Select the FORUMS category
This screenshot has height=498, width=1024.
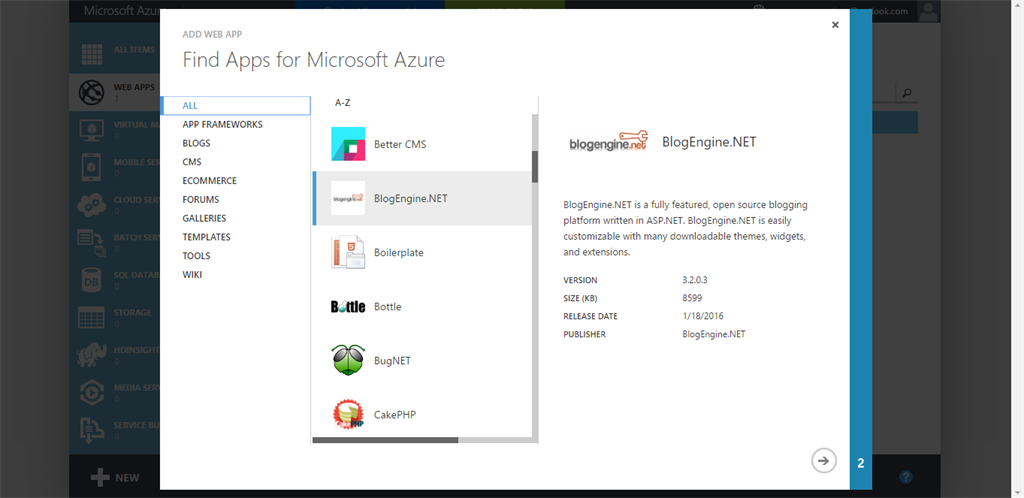pos(201,200)
